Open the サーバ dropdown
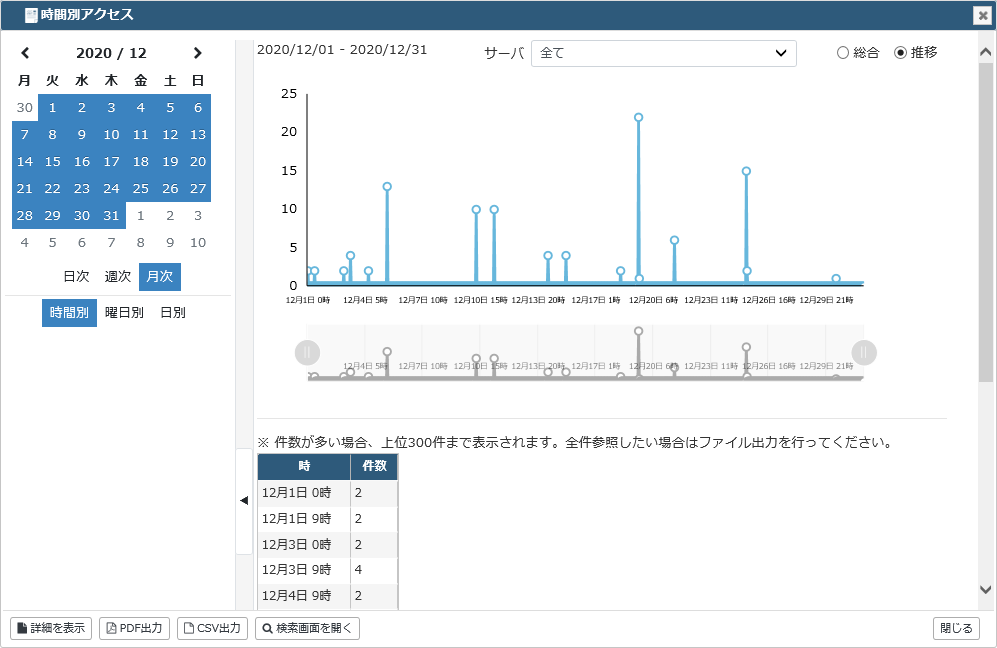This screenshot has width=997, height=648. pos(663,53)
